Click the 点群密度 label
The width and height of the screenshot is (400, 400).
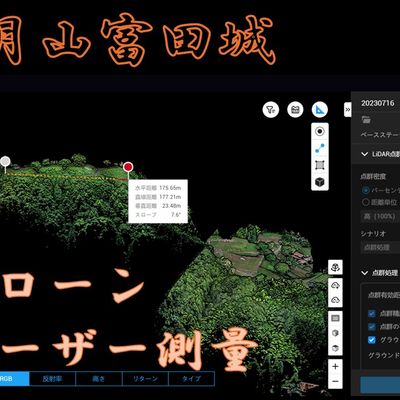(373, 176)
